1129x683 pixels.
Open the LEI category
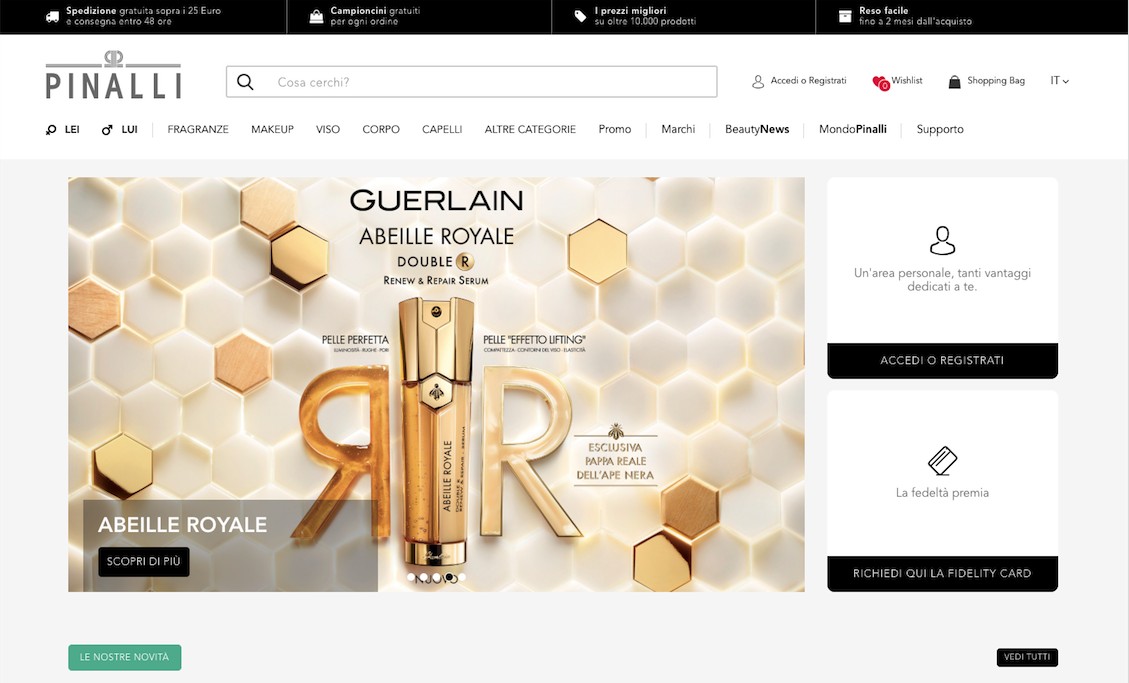click(x=72, y=130)
